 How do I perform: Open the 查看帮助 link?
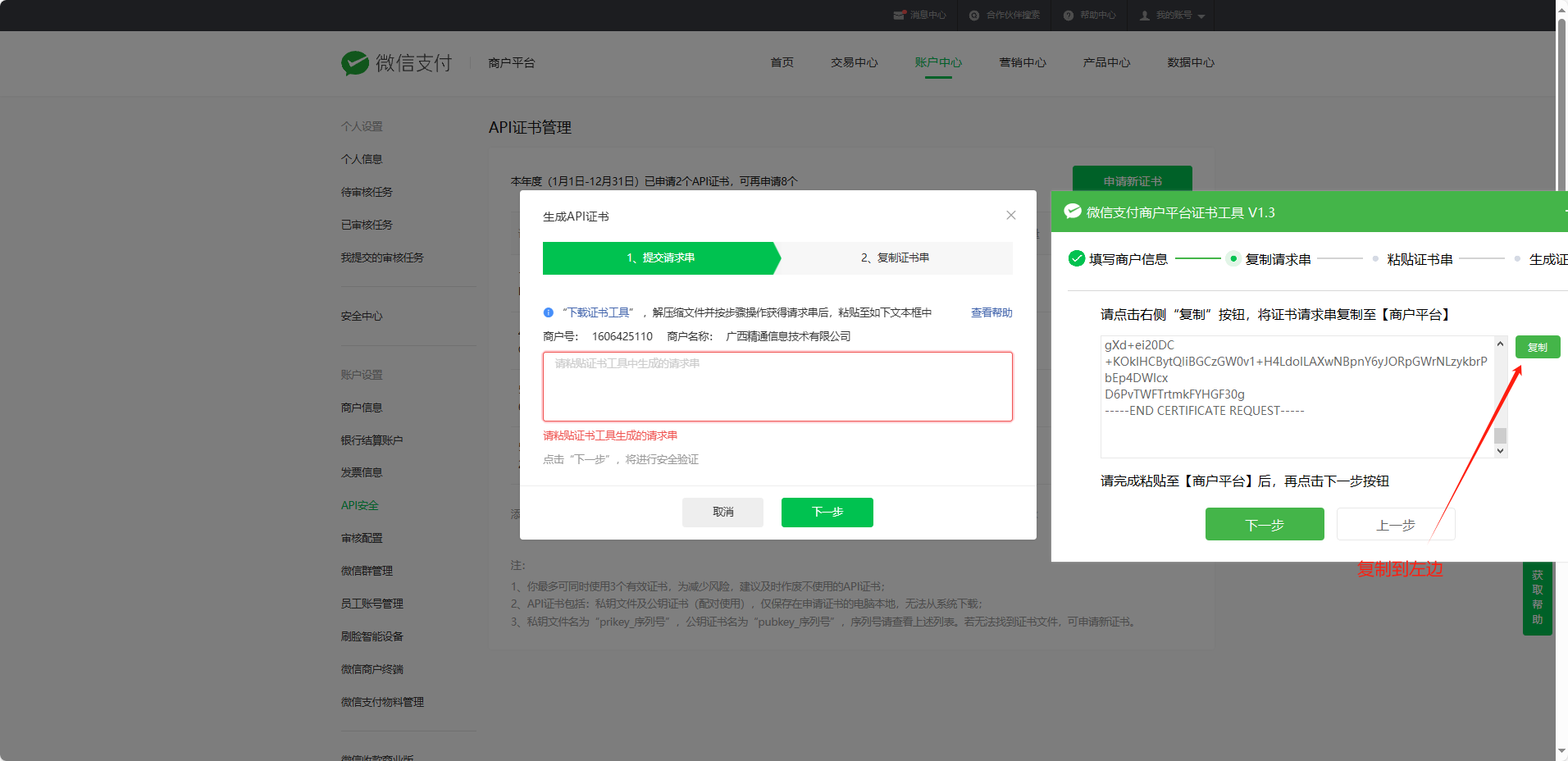(x=991, y=312)
